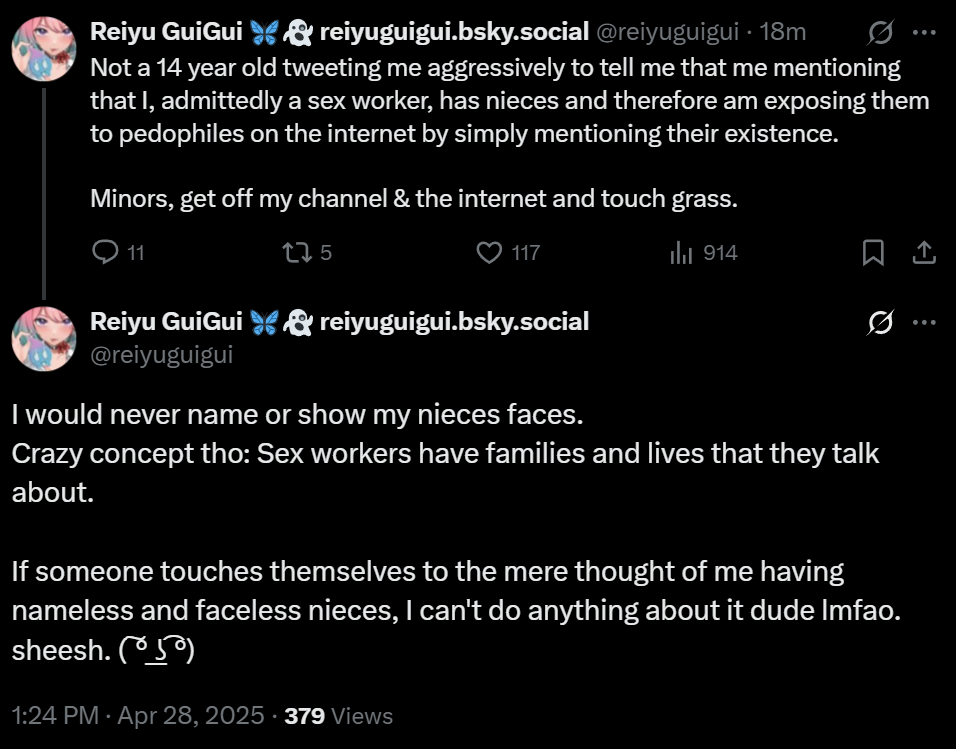The height and width of the screenshot is (749, 956).
Task: Click the profile avatar on the lower post
Action: coord(44,338)
